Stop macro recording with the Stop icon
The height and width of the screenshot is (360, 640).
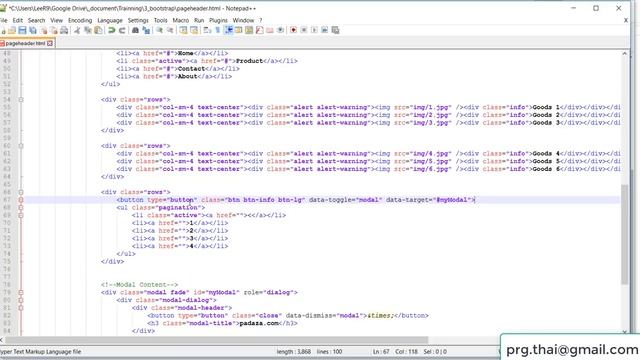(304, 30)
